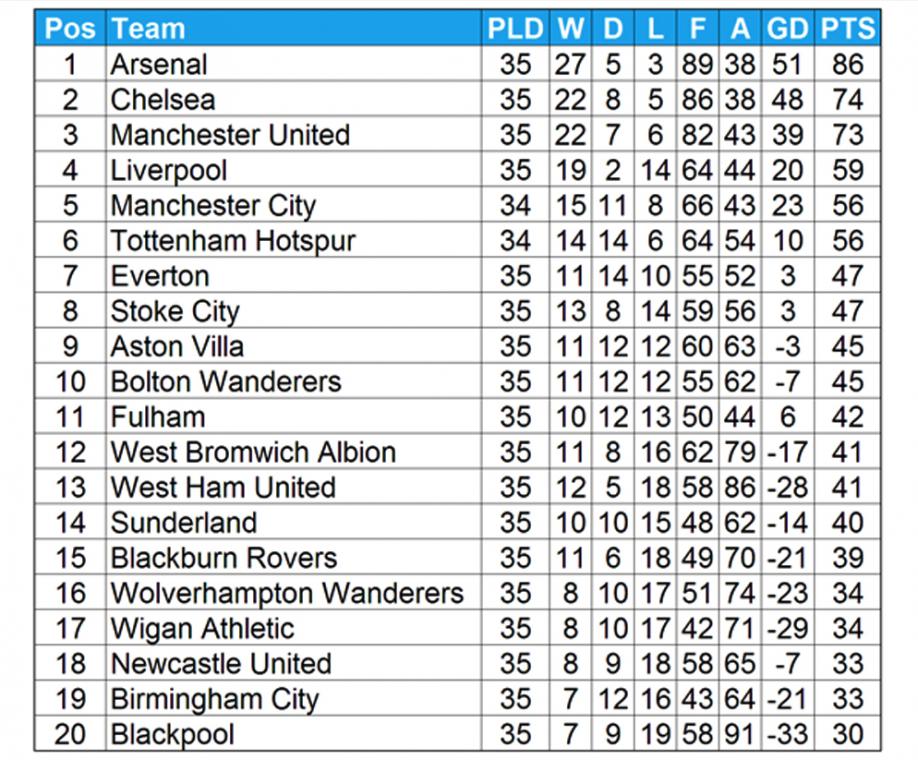Click the Manchester United team cell
This screenshot has height=760, width=918.
(294, 134)
